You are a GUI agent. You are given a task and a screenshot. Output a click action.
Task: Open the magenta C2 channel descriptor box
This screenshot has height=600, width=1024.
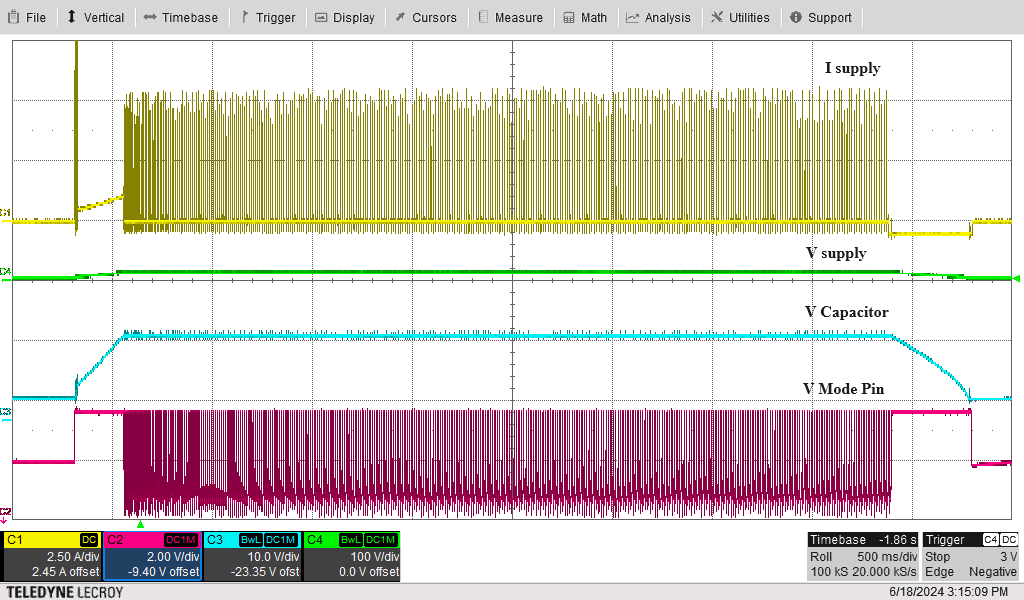(x=151, y=556)
